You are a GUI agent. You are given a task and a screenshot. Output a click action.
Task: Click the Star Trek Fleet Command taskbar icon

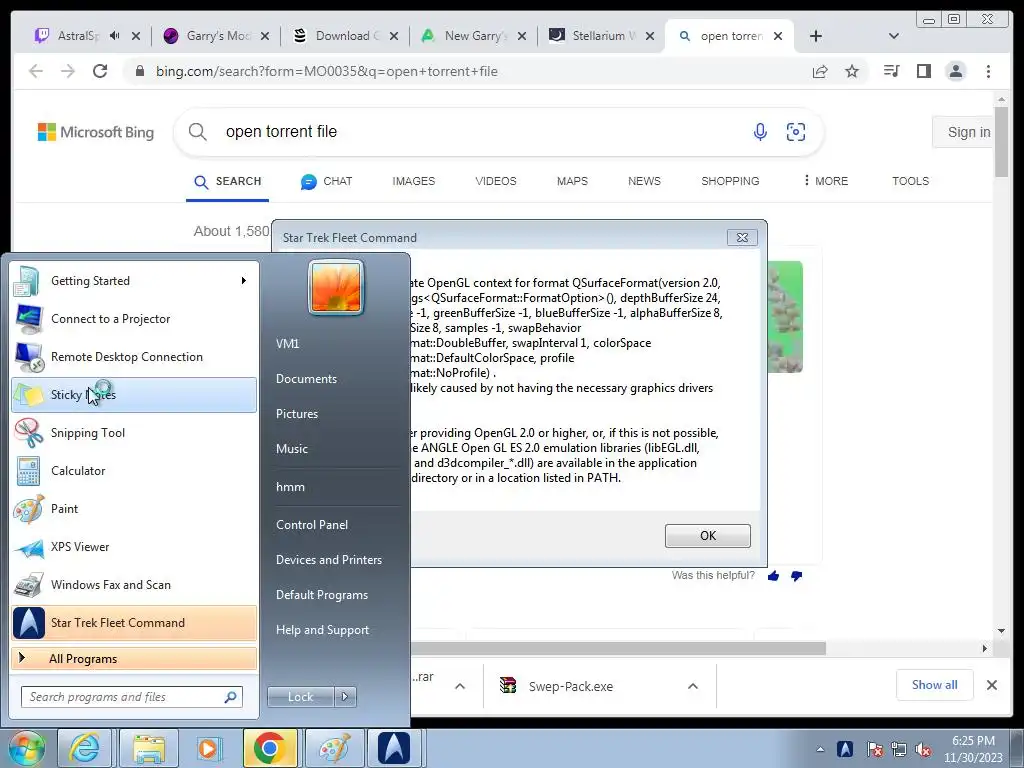point(394,748)
